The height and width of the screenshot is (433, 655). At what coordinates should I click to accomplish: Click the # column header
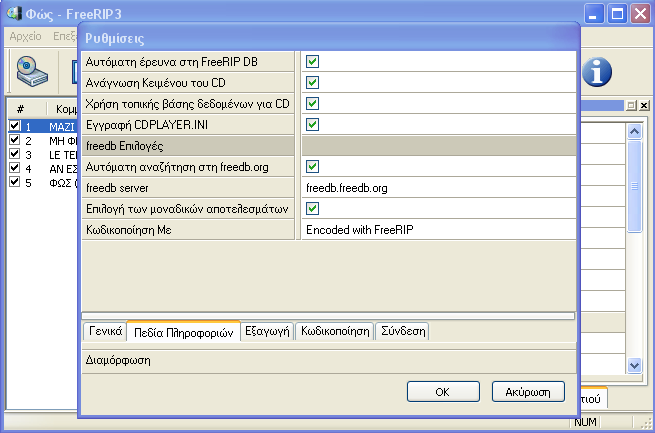click(20, 109)
